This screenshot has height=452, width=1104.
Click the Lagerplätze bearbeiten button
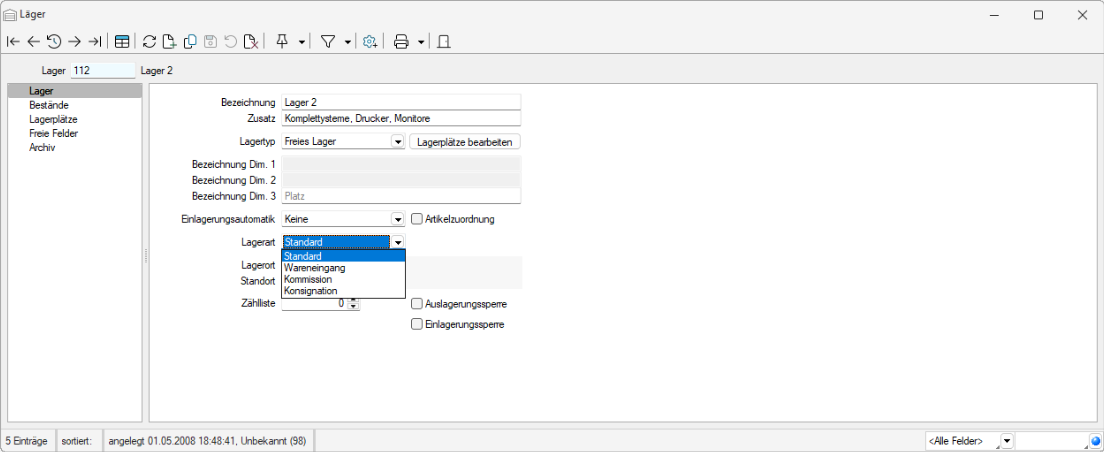[465, 142]
